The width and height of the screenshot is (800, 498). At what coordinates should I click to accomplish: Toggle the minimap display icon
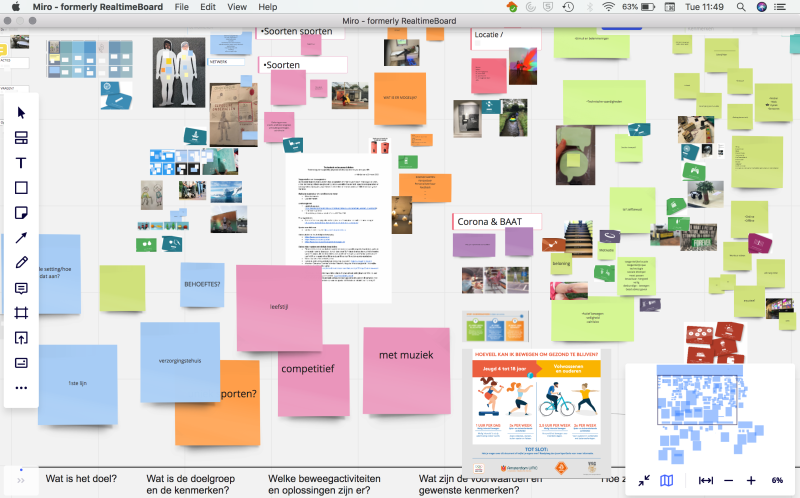point(667,481)
